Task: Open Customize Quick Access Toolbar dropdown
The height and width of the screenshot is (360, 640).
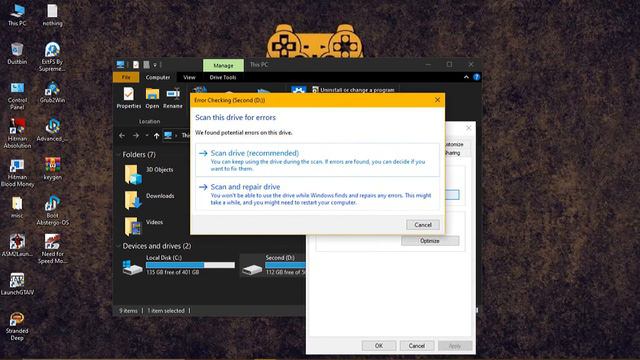Action: [155, 65]
